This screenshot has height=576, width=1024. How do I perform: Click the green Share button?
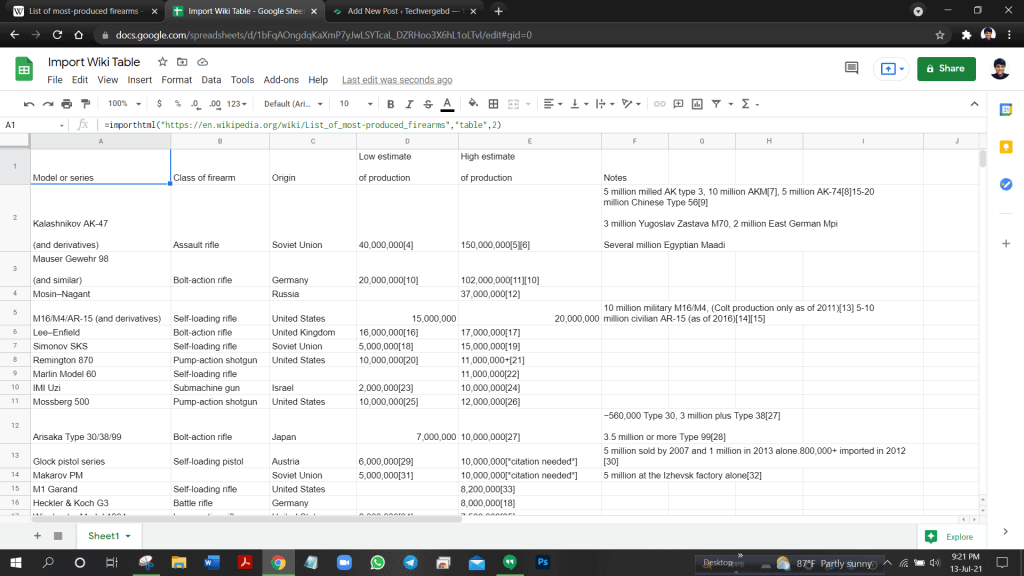pos(945,68)
